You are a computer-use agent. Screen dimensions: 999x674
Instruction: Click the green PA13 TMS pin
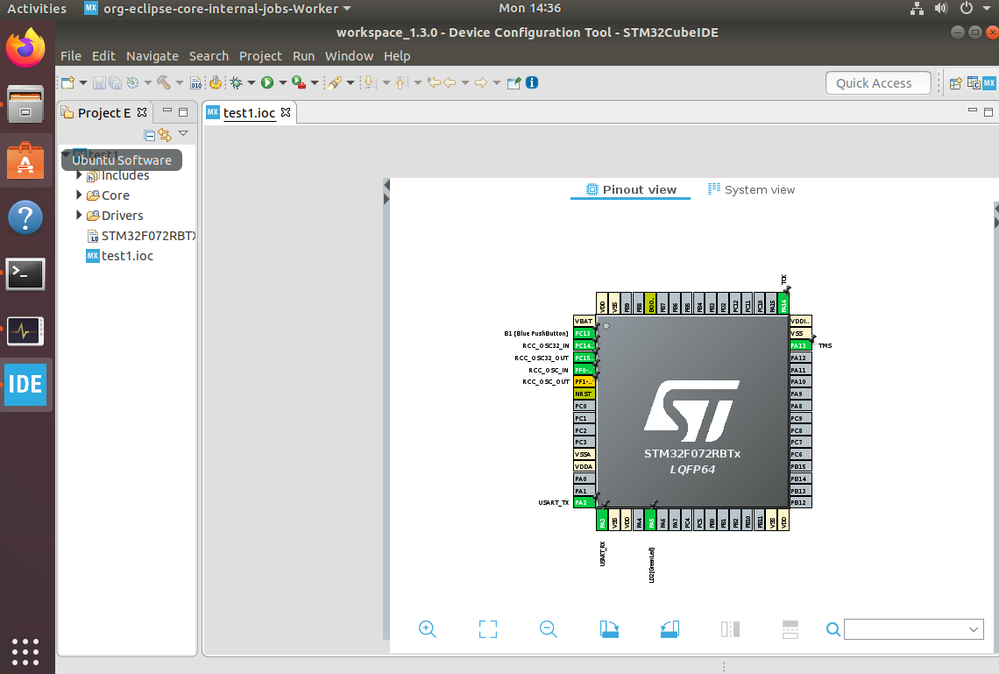(800, 345)
